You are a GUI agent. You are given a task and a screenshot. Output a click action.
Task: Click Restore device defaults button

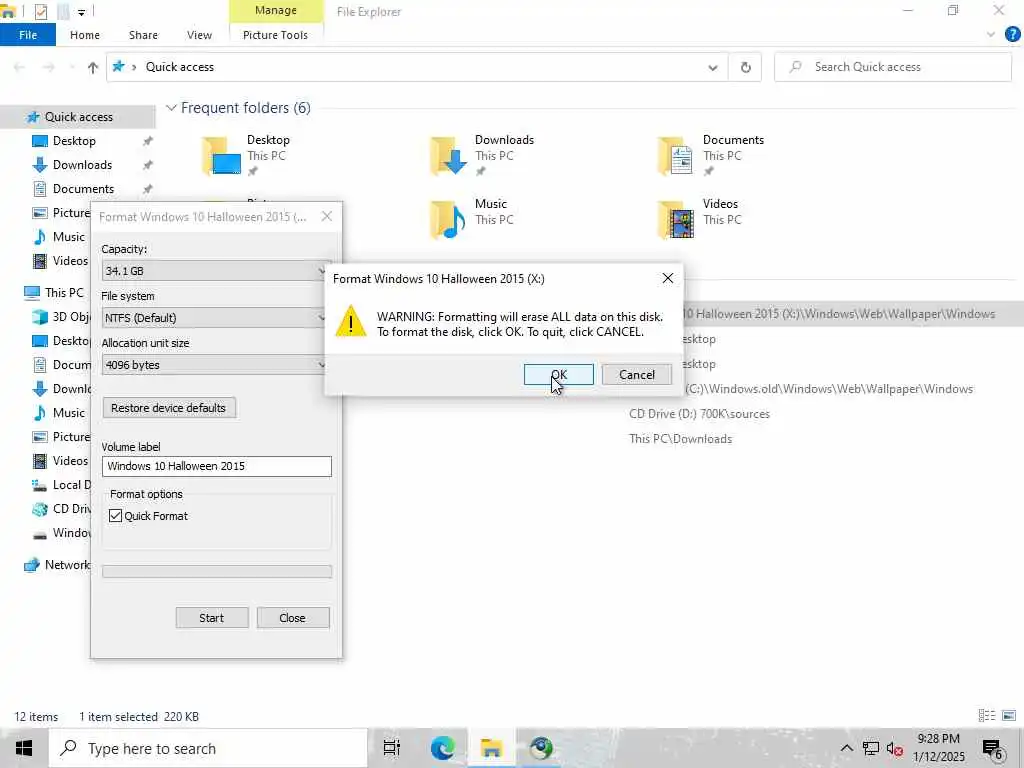(x=168, y=408)
